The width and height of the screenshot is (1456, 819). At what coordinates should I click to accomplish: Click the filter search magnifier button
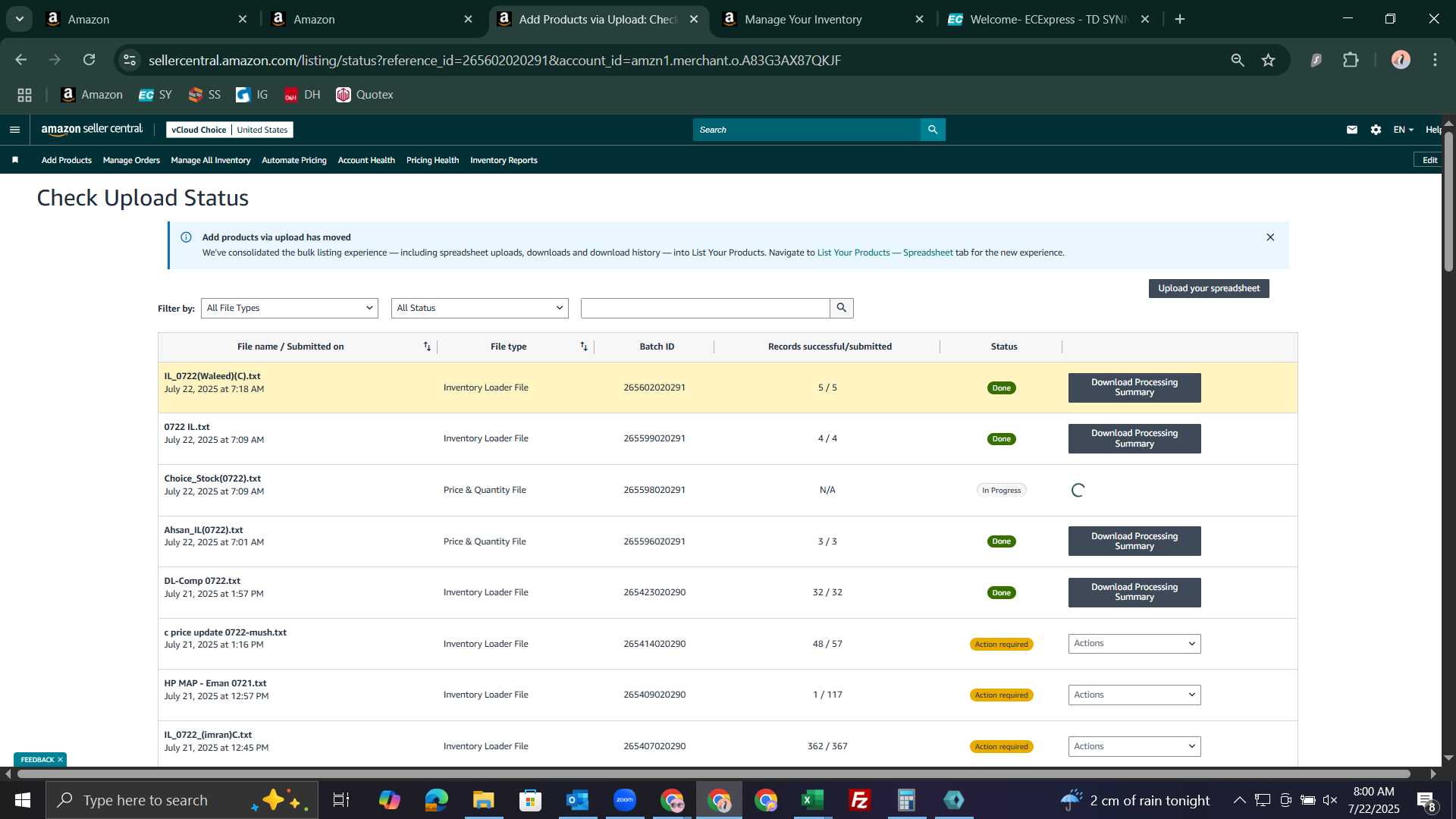point(842,308)
